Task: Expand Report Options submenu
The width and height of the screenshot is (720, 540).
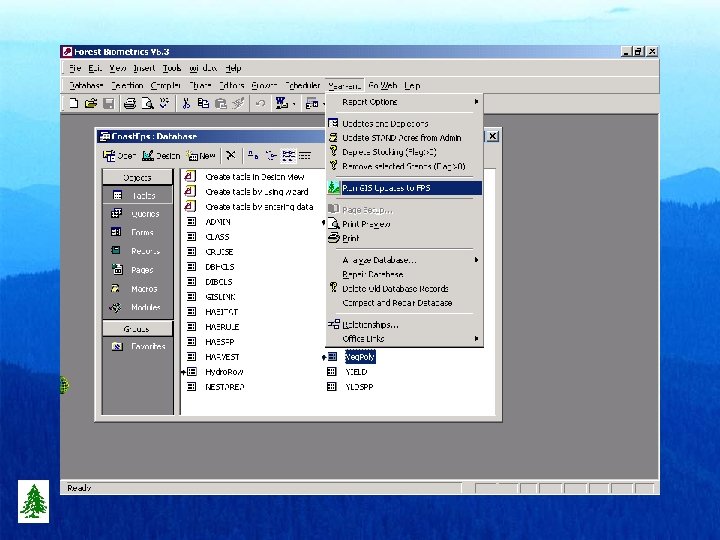Action: coord(405,102)
